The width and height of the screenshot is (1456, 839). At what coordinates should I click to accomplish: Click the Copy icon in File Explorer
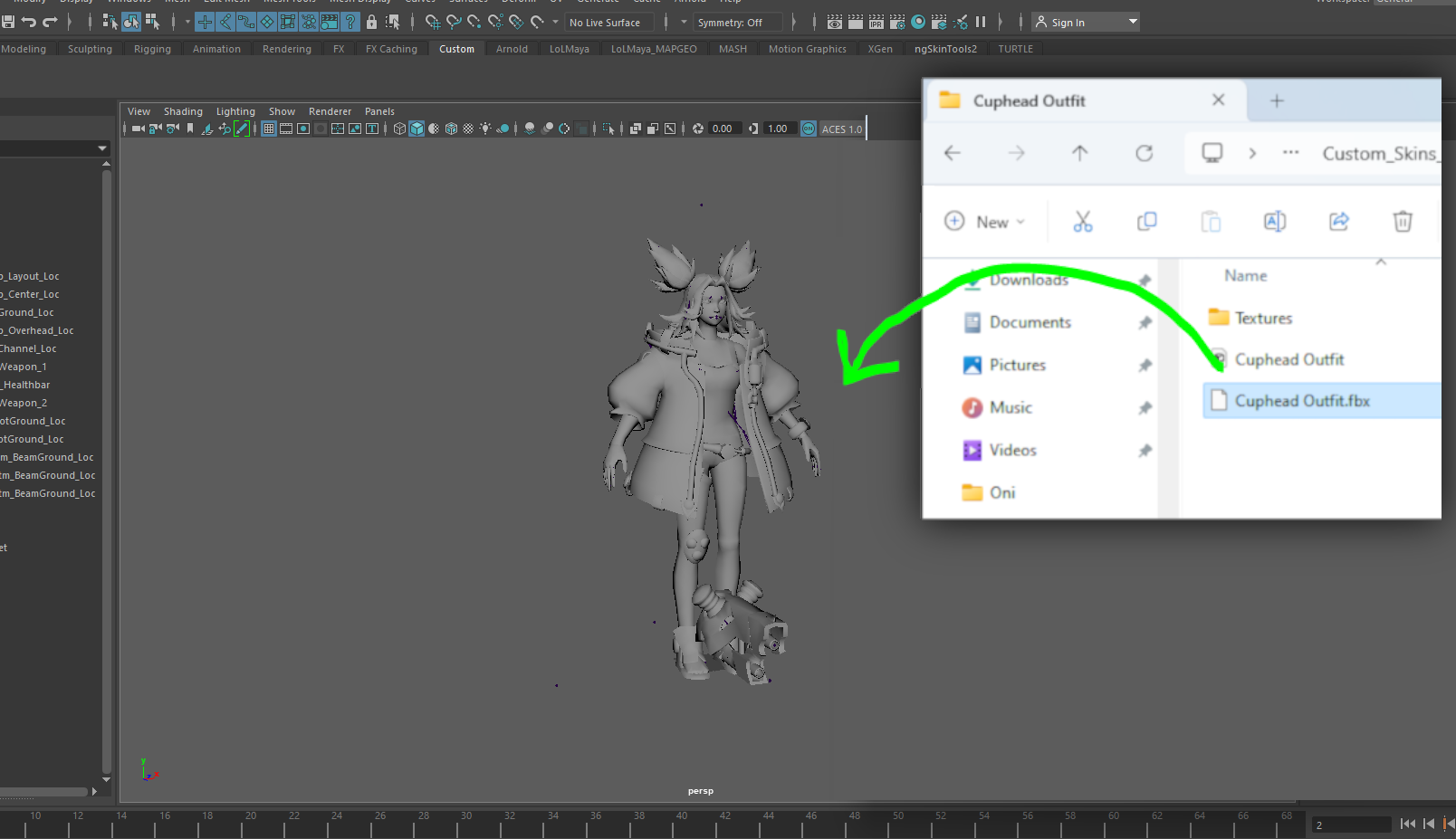[x=1147, y=221]
